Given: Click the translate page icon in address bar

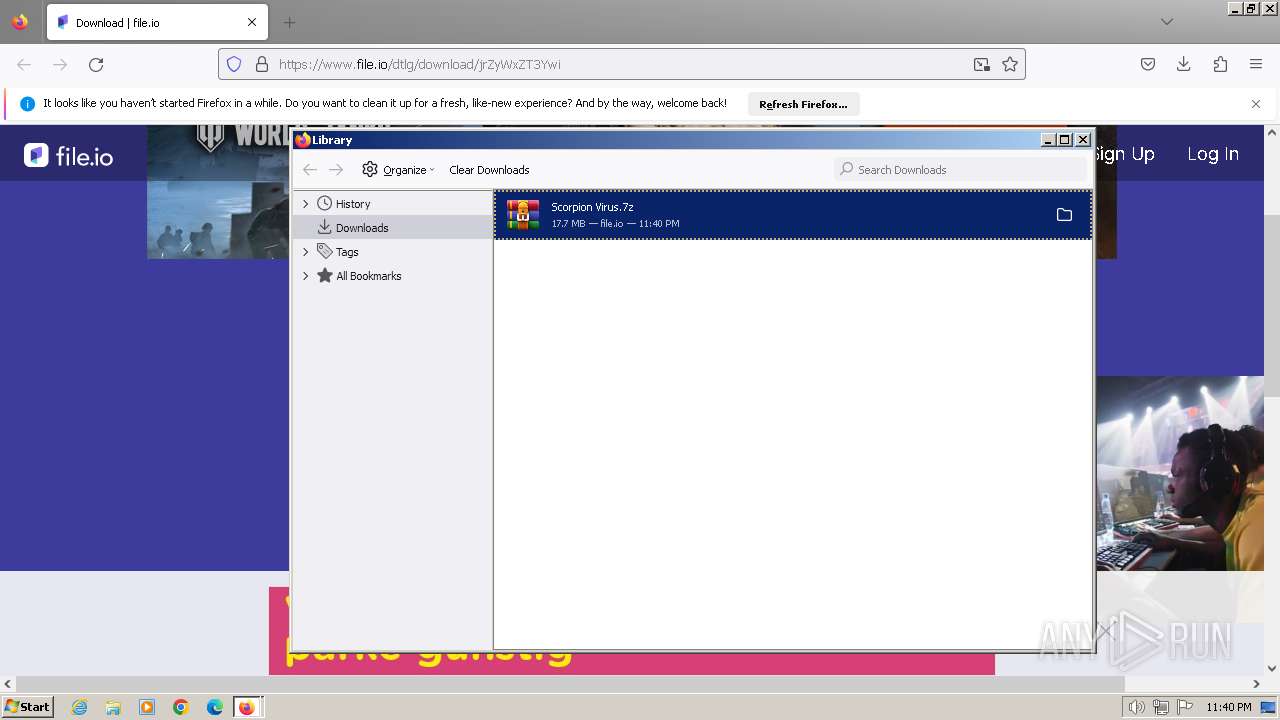Looking at the screenshot, I should tap(982, 64).
